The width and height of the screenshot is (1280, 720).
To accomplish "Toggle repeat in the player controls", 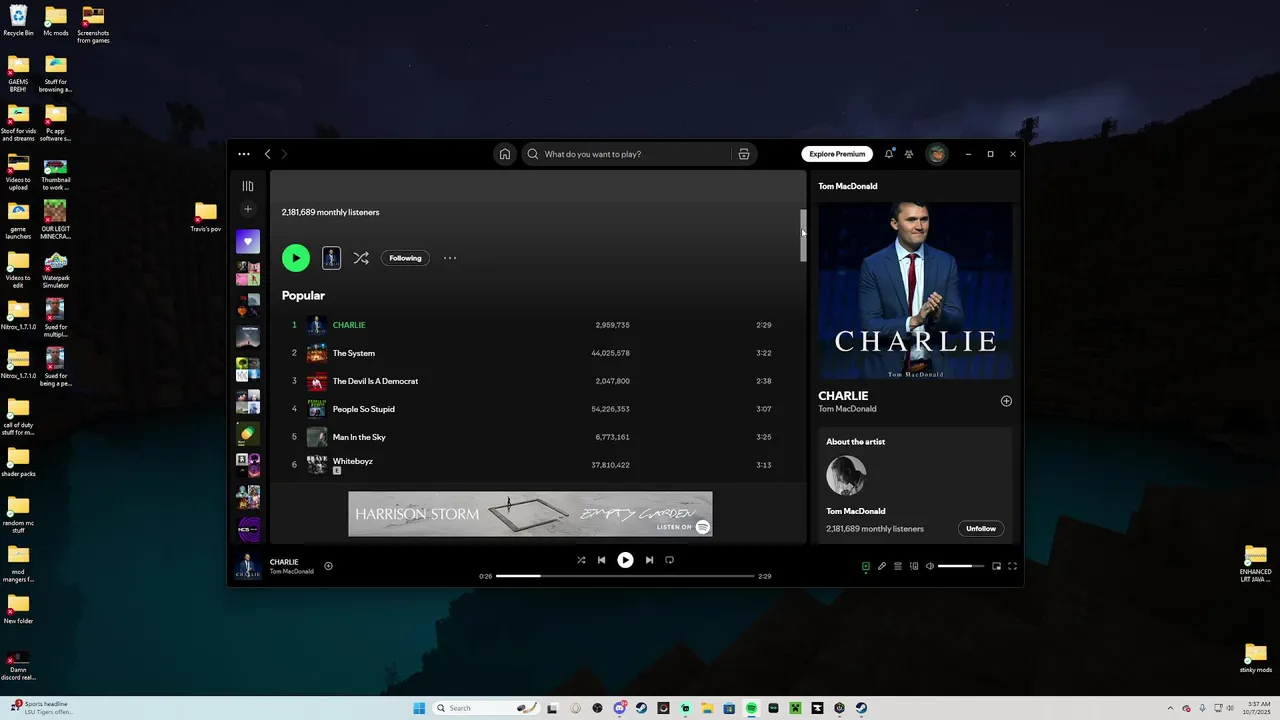I will click(670, 560).
